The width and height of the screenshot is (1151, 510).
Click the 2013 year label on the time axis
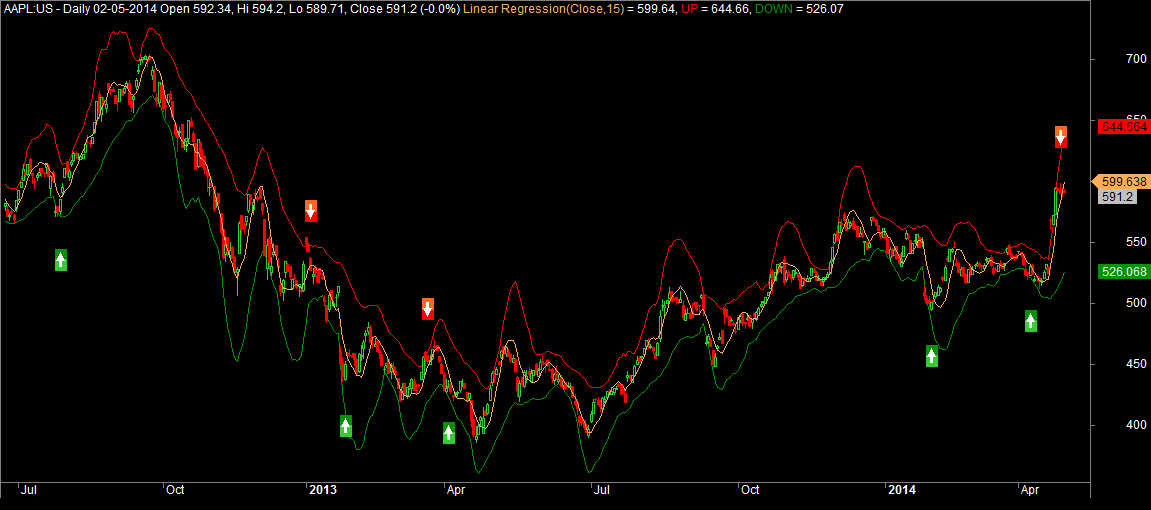323,489
